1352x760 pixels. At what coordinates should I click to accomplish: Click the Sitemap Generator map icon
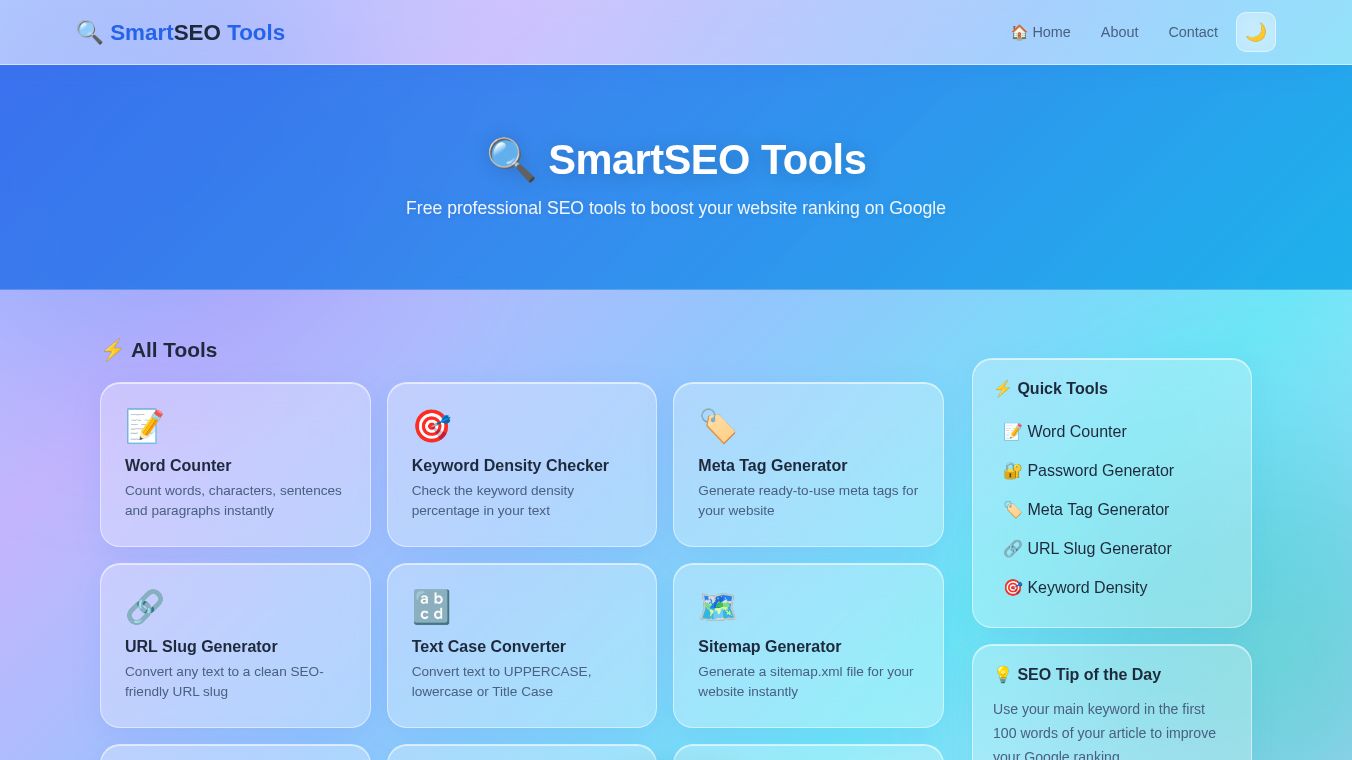pyautogui.click(x=717, y=607)
